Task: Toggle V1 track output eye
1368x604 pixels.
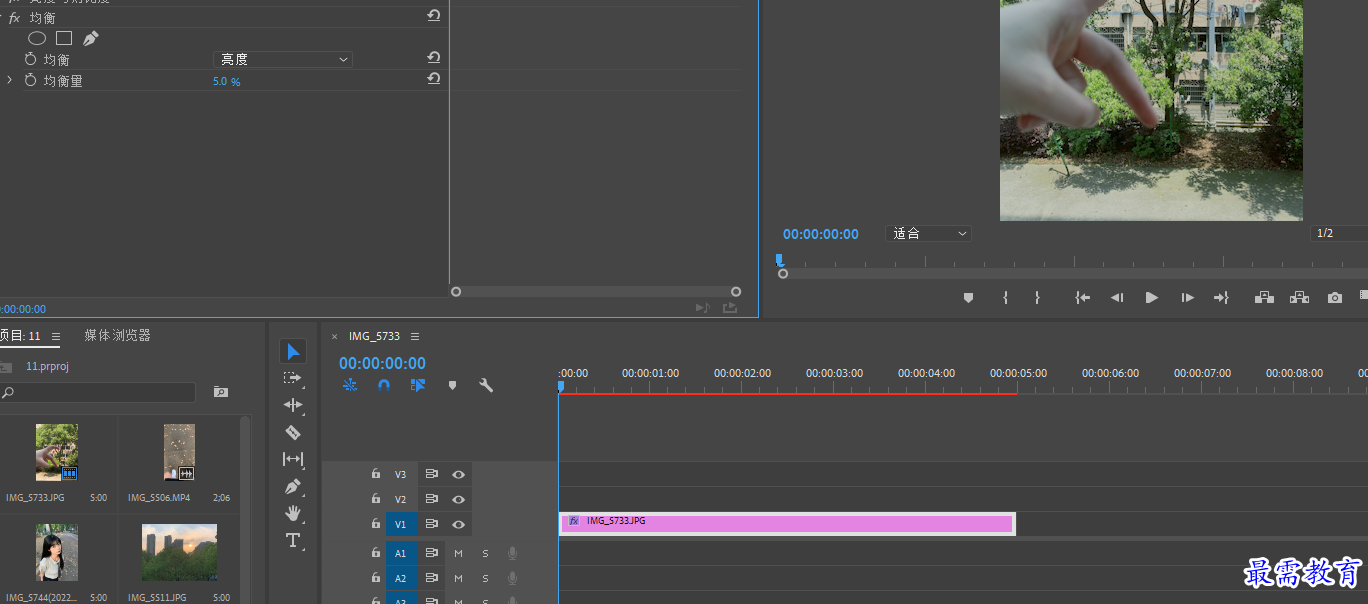Action: tap(458, 524)
